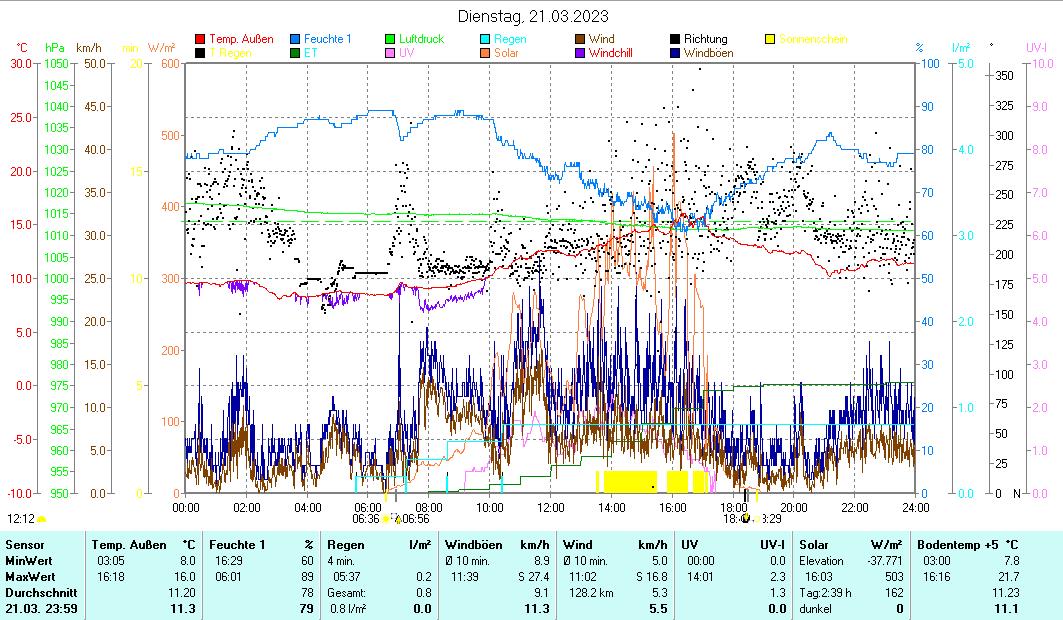Click the "Tag:2:39 h" sunshine duration
The image size is (1063, 620).
pyautogui.click(x=825, y=593)
